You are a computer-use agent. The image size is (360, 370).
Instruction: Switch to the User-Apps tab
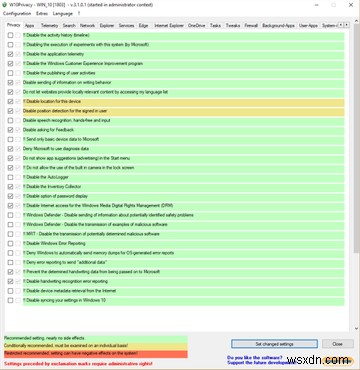point(308,26)
